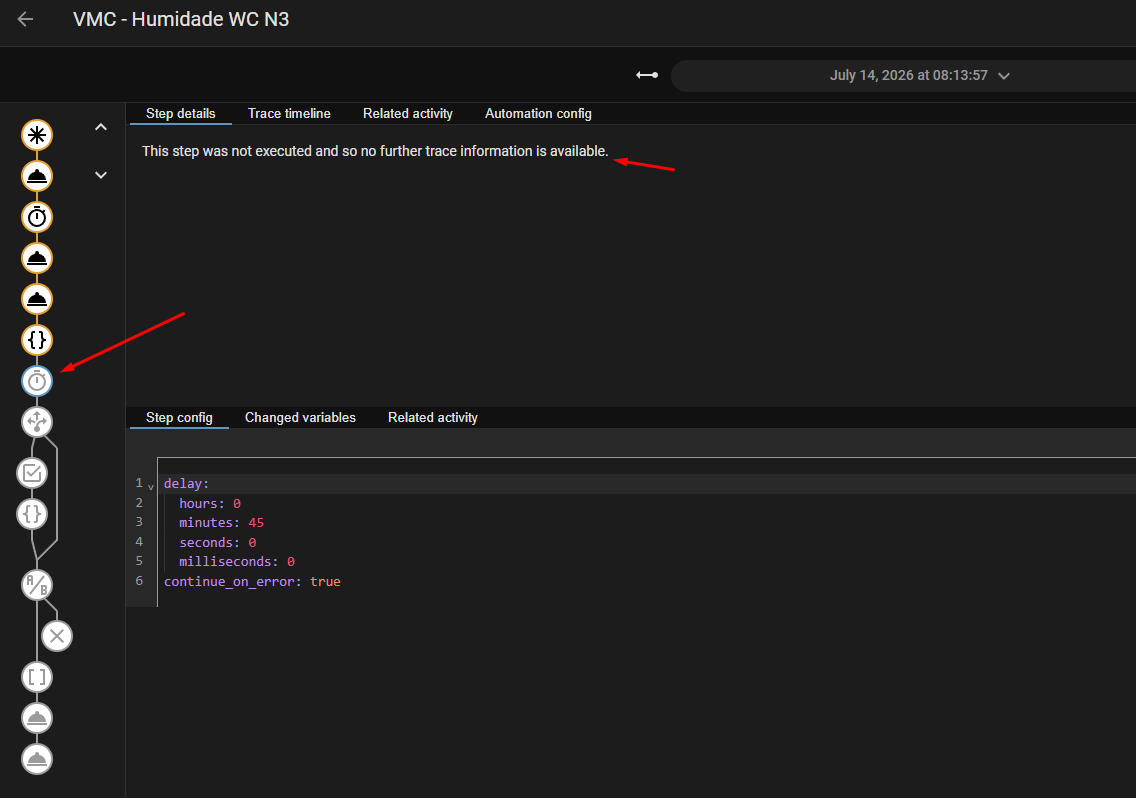Select the orange-outlined stopwatch delay node
1136x798 pixels.
click(37, 217)
